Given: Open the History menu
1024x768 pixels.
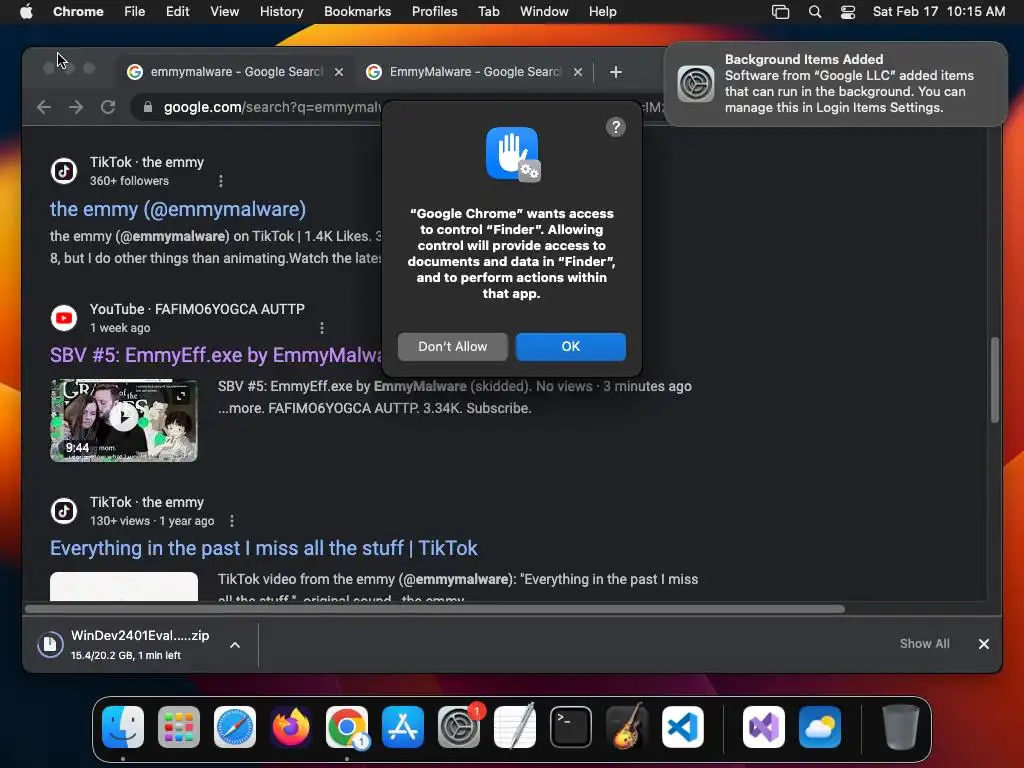Looking at the screenshot, I should (281, 12).
